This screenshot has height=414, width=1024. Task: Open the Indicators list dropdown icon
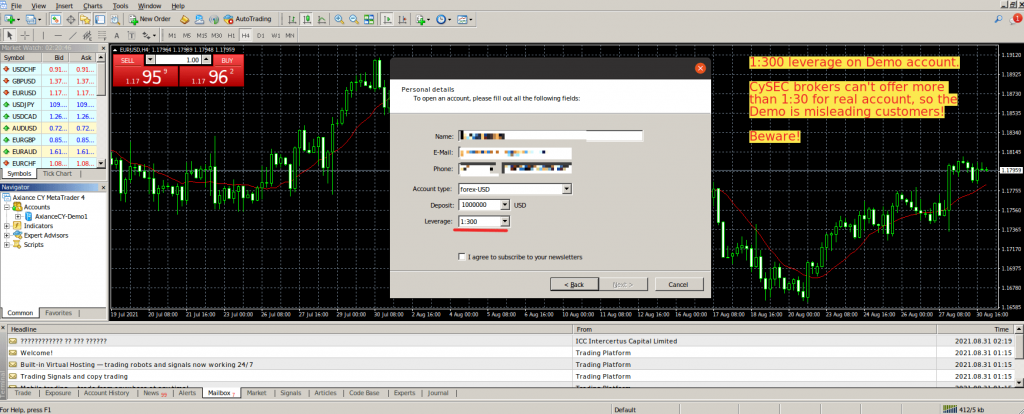[423, 19]
